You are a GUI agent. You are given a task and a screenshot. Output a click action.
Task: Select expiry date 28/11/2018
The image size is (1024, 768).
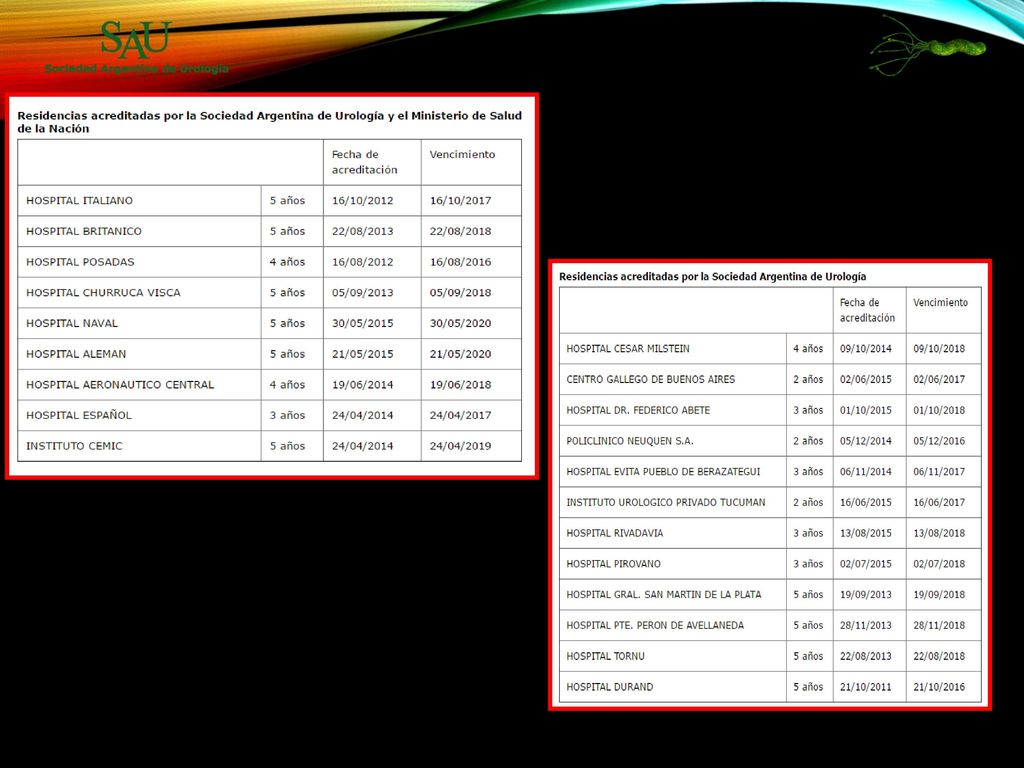point(939,625)
